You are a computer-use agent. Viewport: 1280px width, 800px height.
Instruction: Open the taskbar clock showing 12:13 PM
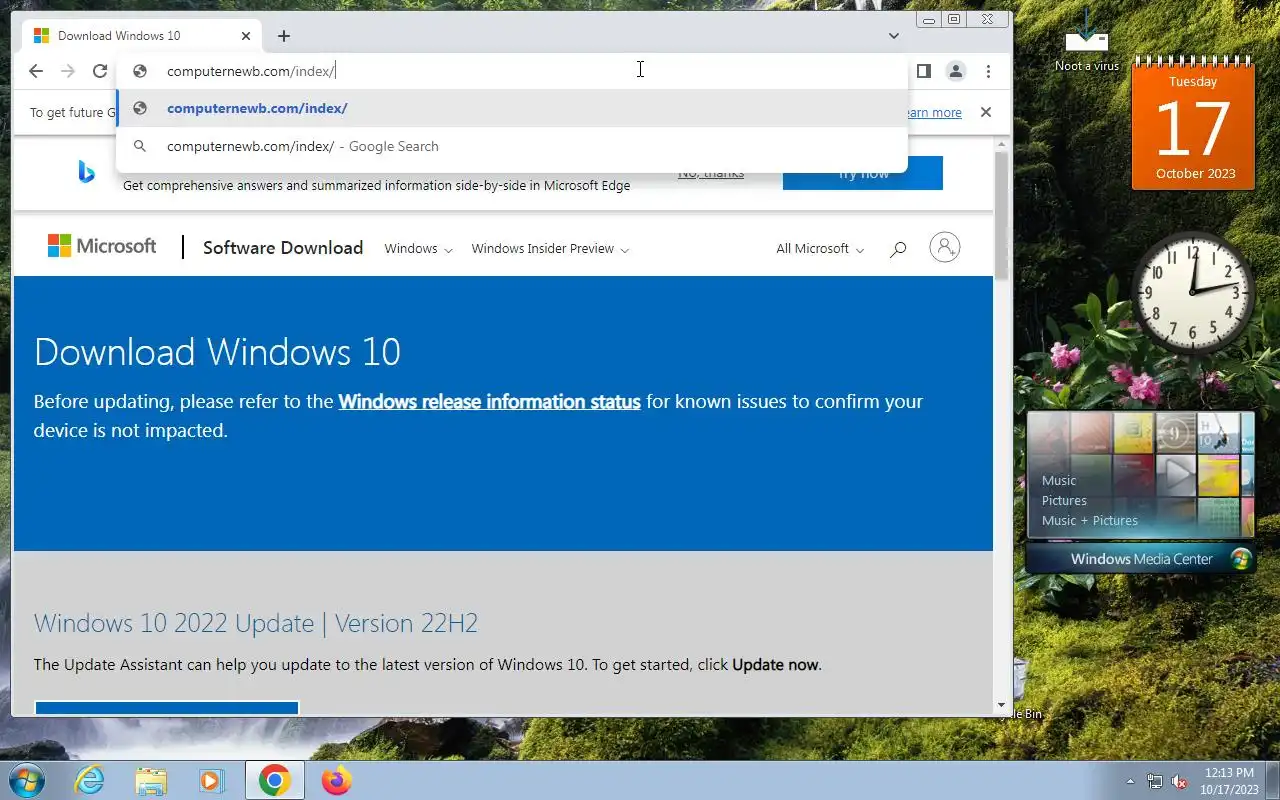[x=1229, y=781]
